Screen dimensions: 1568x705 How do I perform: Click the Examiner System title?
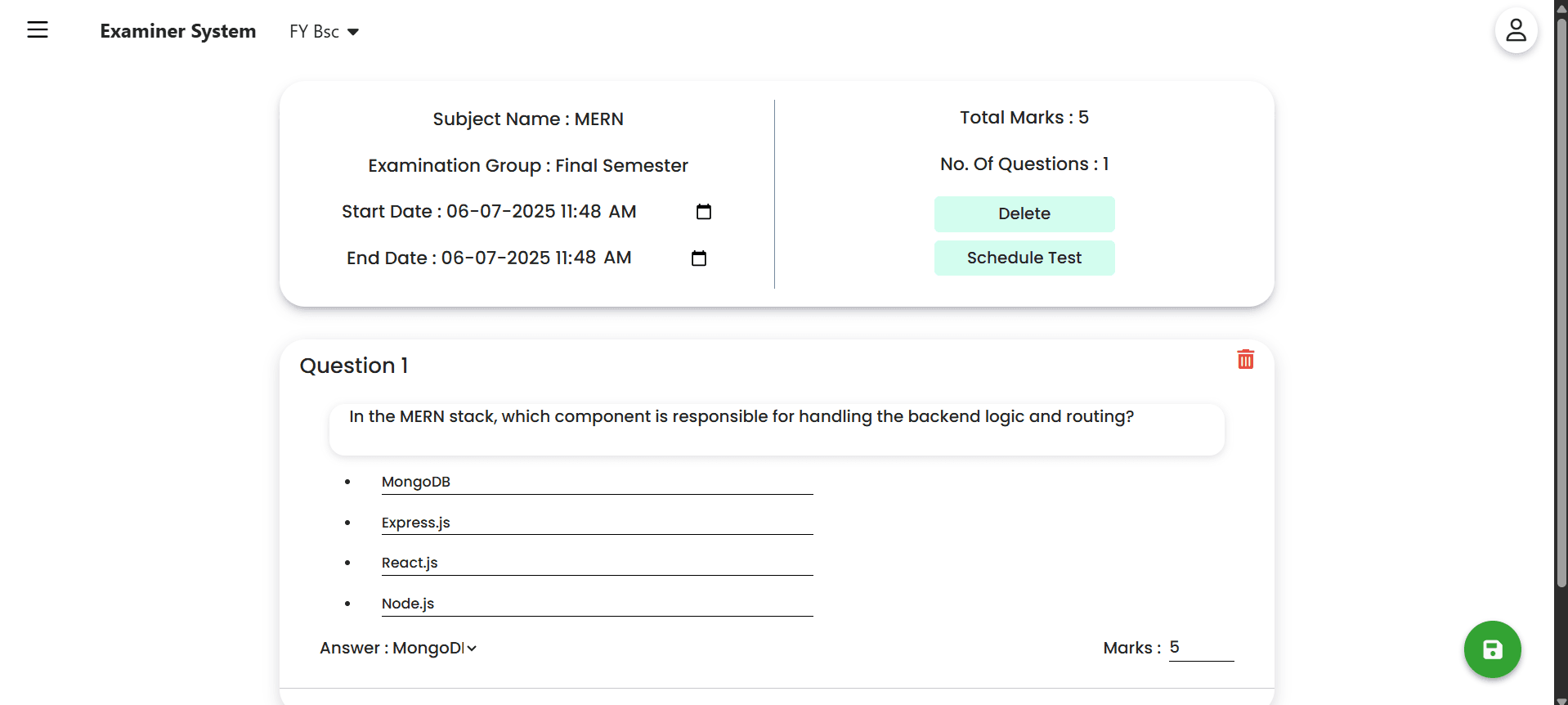coord(177,31)
